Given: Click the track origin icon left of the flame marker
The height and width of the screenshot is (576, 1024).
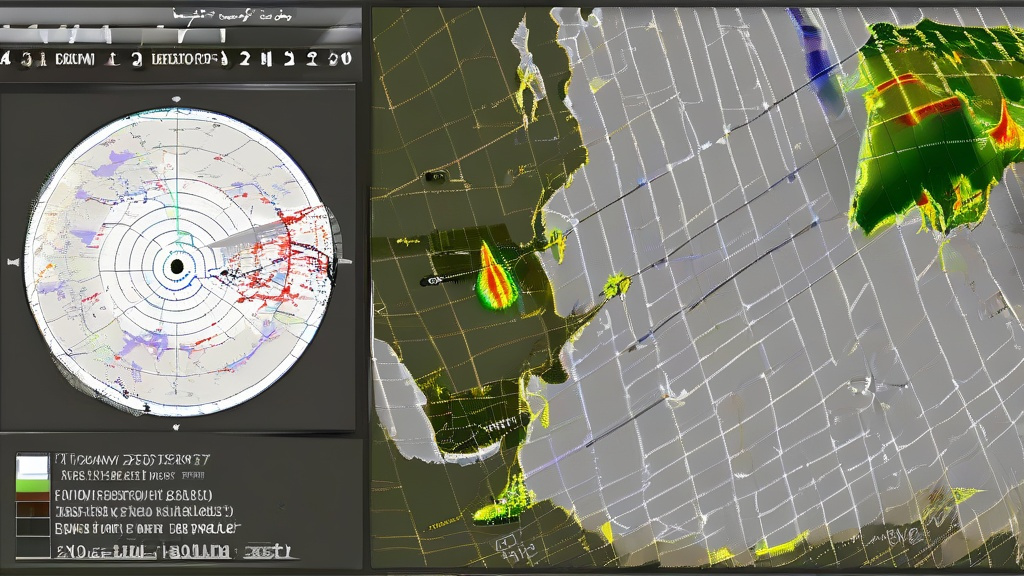Looking at the screenshot, I should [432, 281].
